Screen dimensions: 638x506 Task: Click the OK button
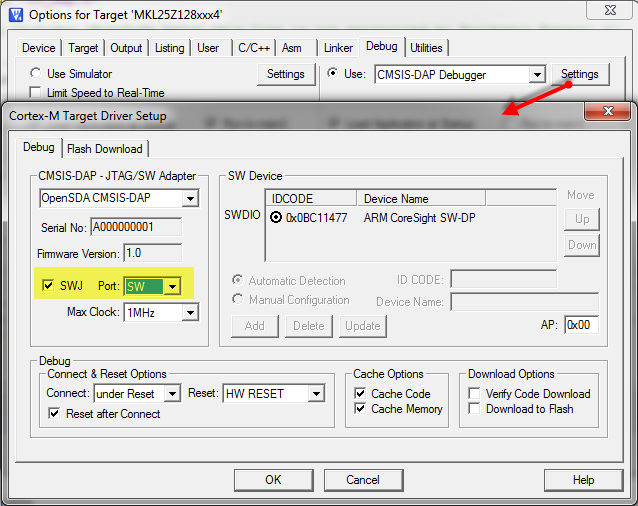click(x=273, y=480)
